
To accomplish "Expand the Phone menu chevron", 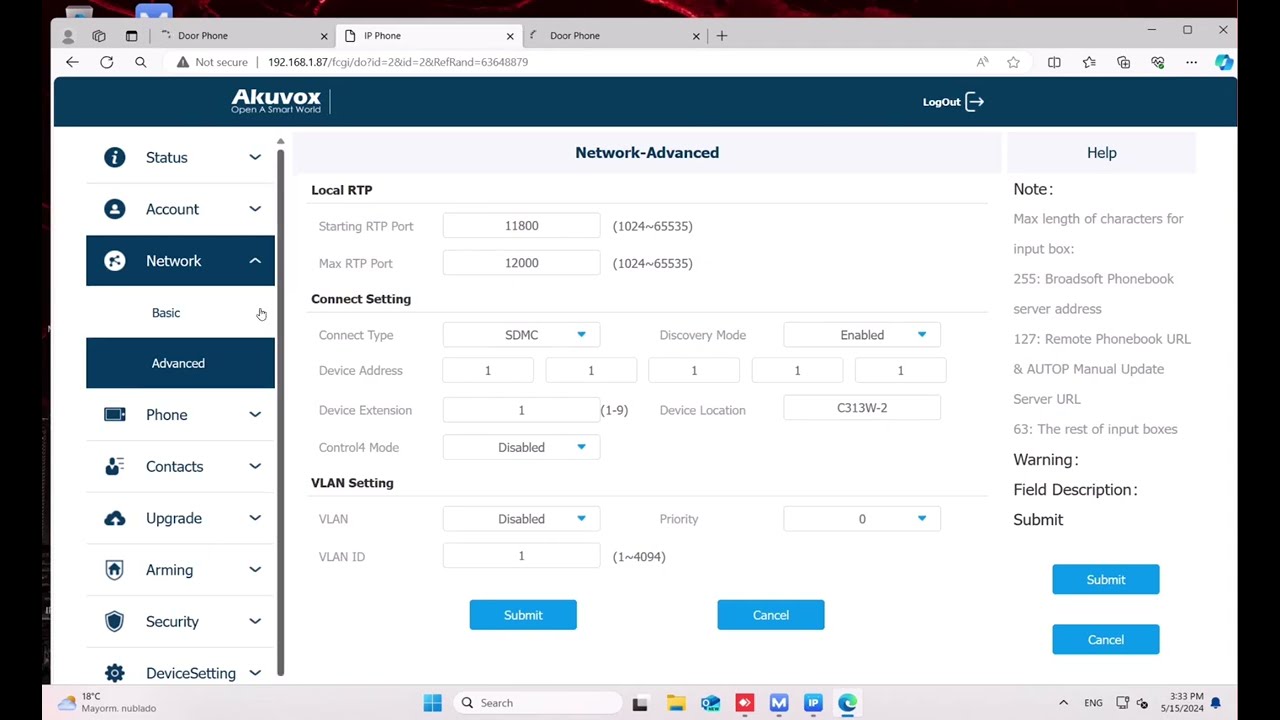I will [255, 415].
